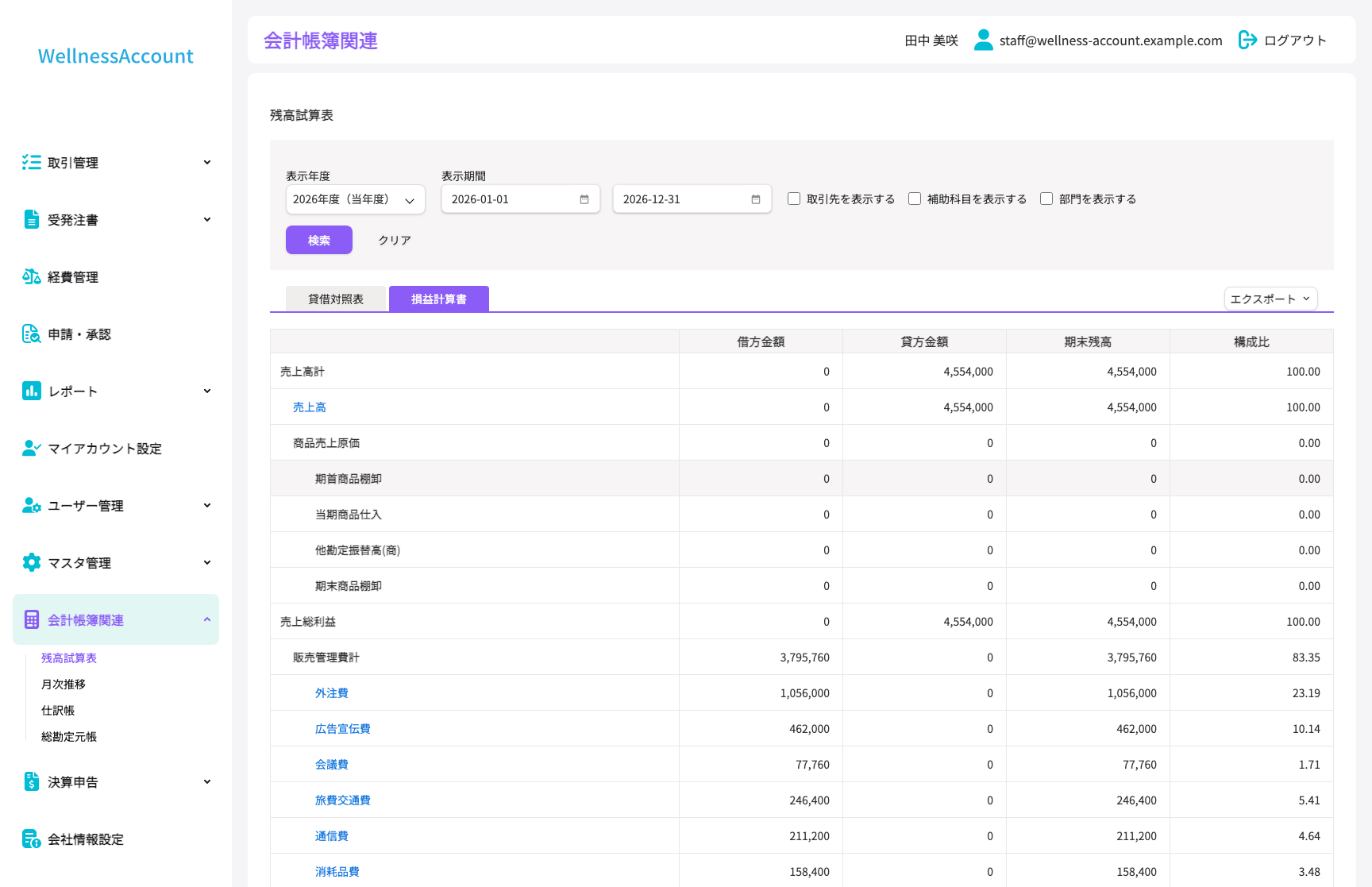Click the 取引管理 checklist icon

(x=32, y=163)
